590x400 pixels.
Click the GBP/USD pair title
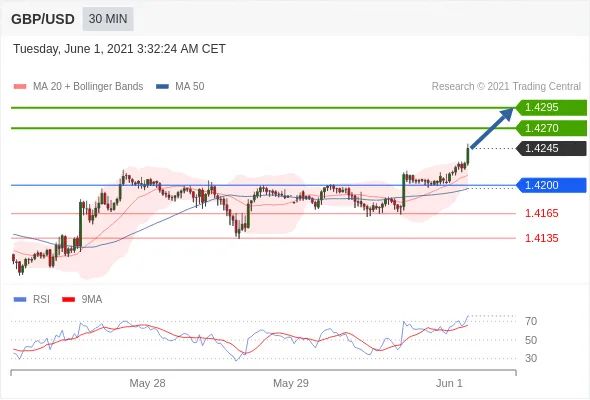[43, 19]
